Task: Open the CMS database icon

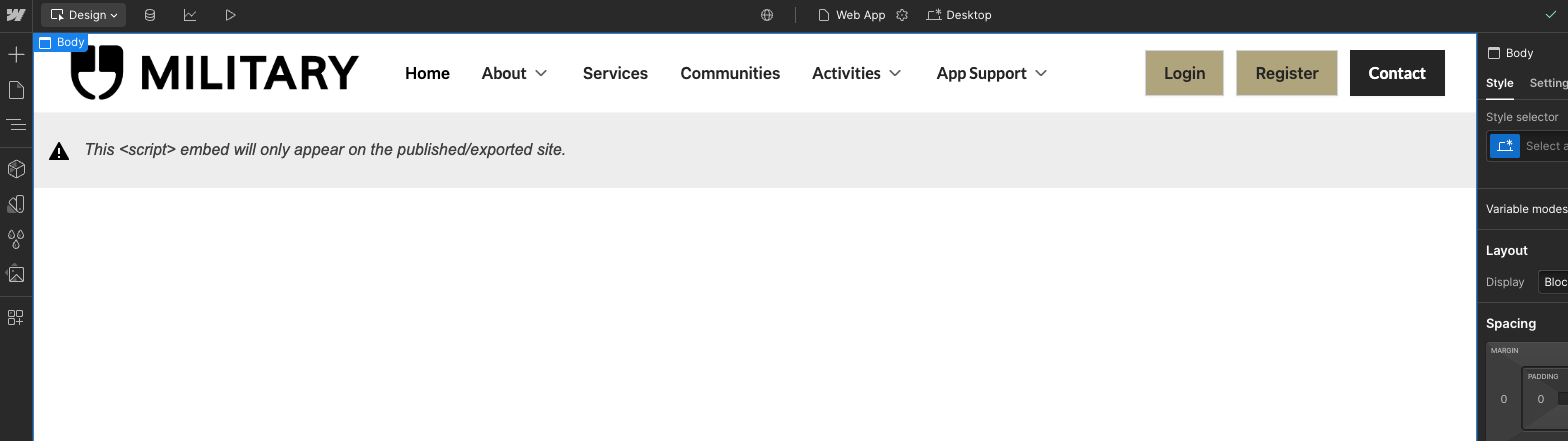Action: [x=150, y=15]
